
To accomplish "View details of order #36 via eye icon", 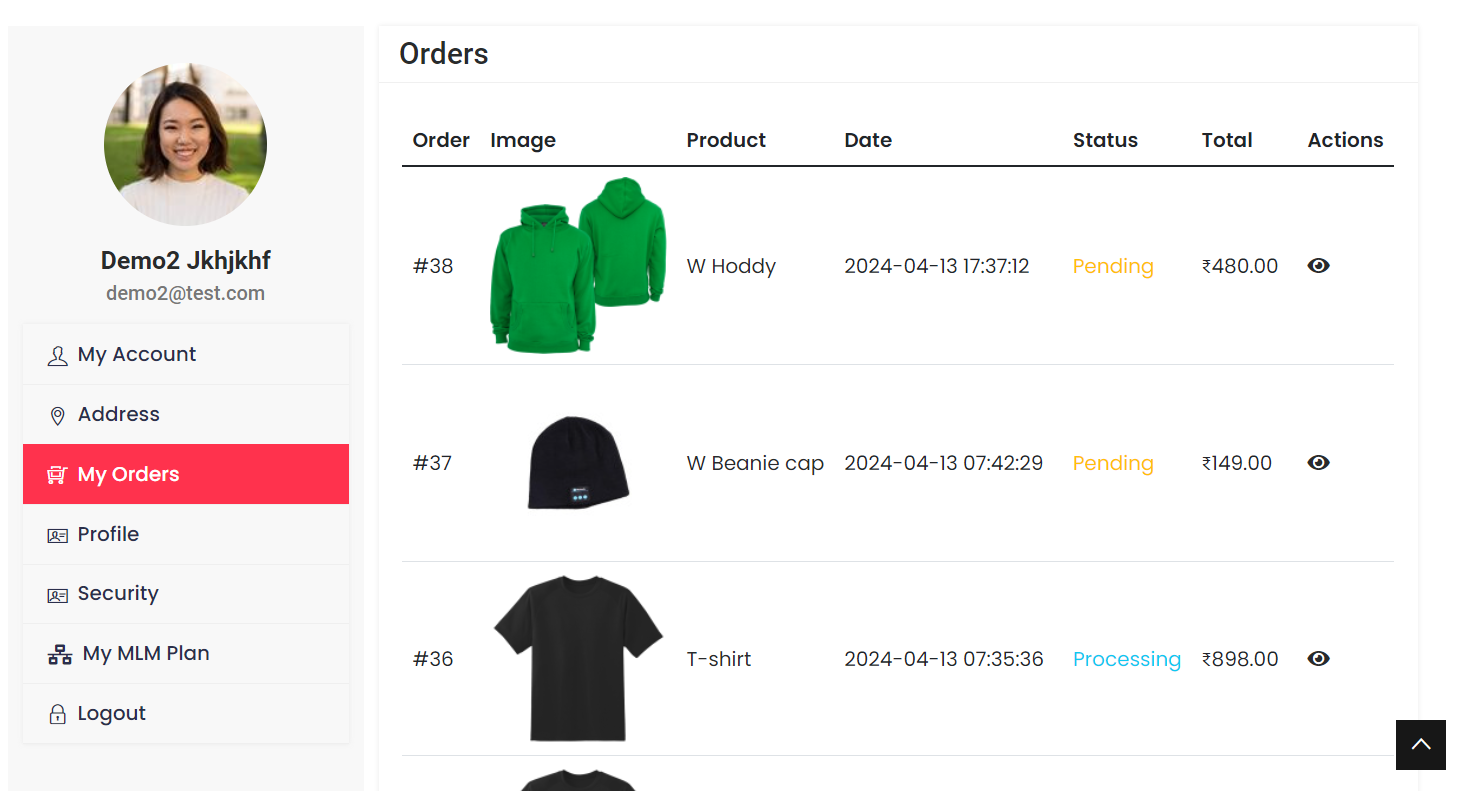I will point(1318,659).
